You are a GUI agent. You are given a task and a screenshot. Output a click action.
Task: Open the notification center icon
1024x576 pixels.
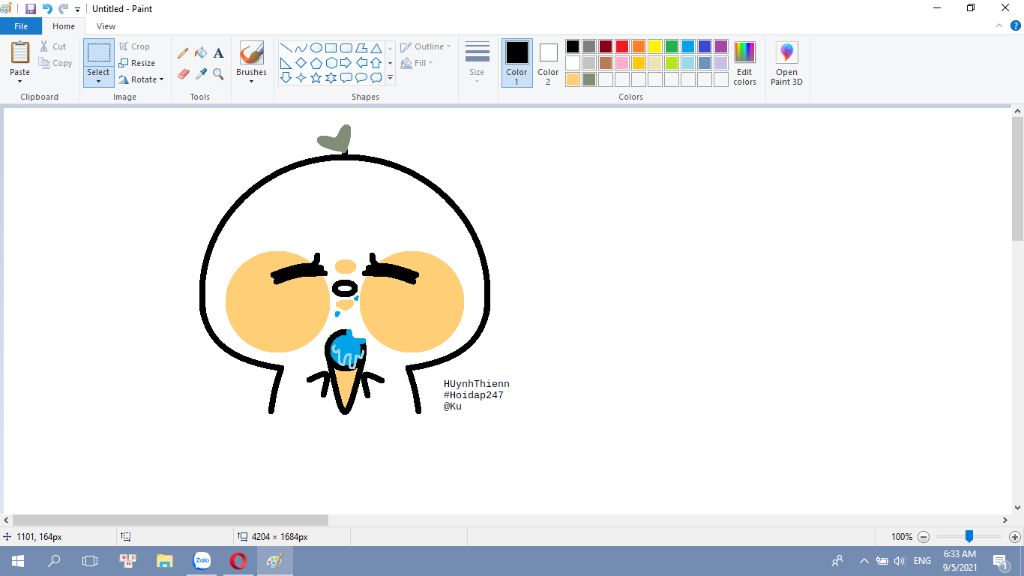coord(1000,561)
